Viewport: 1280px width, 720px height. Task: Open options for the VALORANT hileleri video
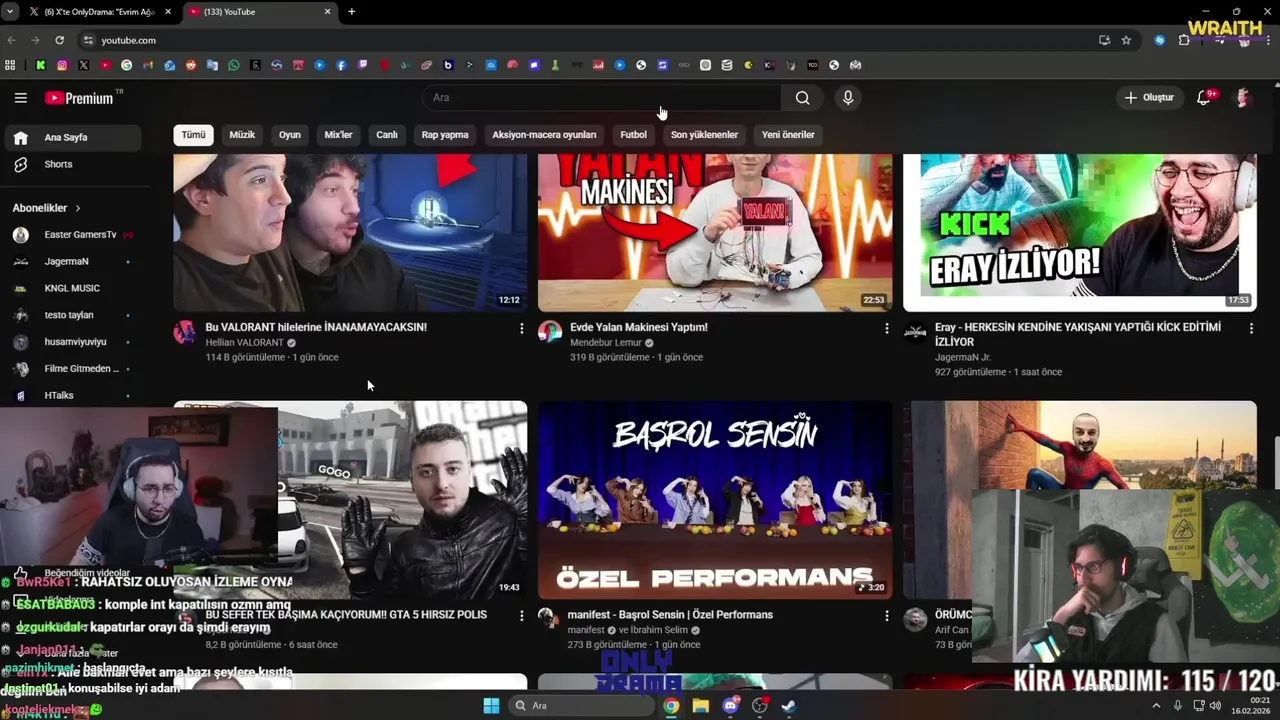pyautogui.click(x=521, y=328)
